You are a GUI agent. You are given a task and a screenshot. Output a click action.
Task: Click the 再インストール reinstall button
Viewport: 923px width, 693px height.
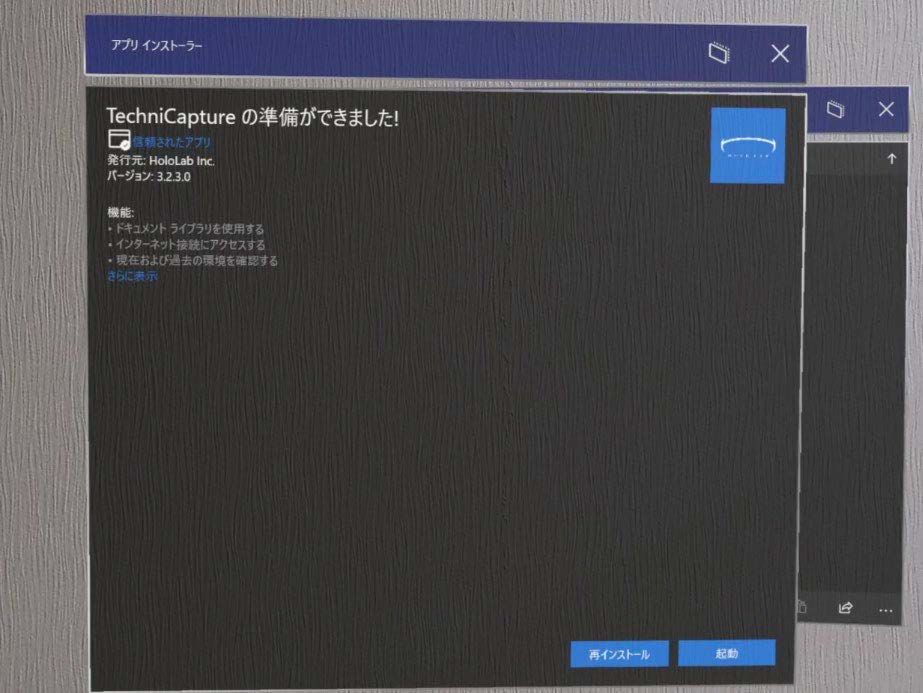[x=618, y=654]
